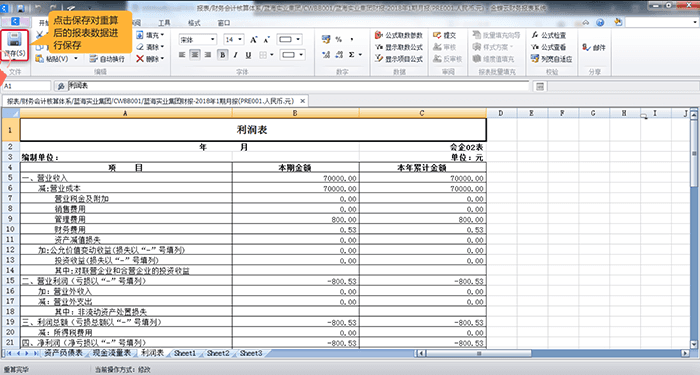Image resolution: width=700 pixels, height=375 pixels.
Task: Click the search icon beside the top-right box
Action: point(618,22)
